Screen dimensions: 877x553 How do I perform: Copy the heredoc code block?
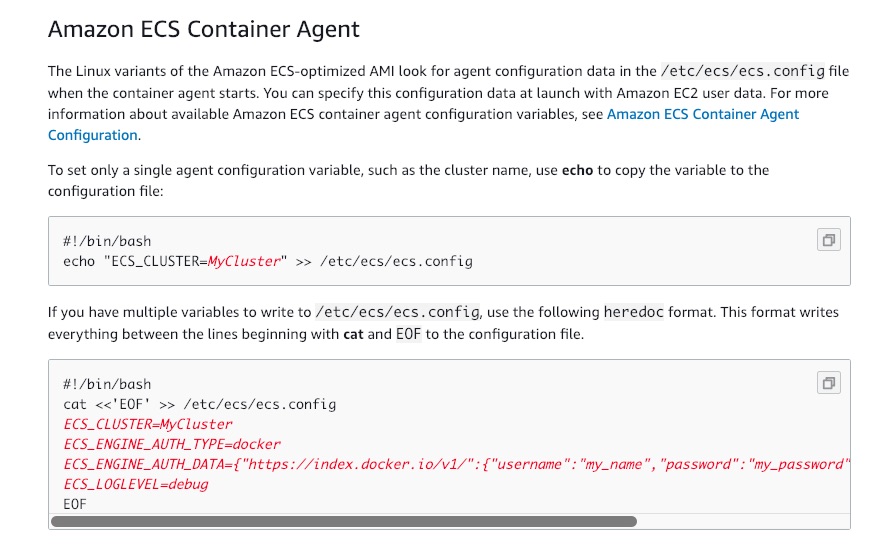pos(828,383)
